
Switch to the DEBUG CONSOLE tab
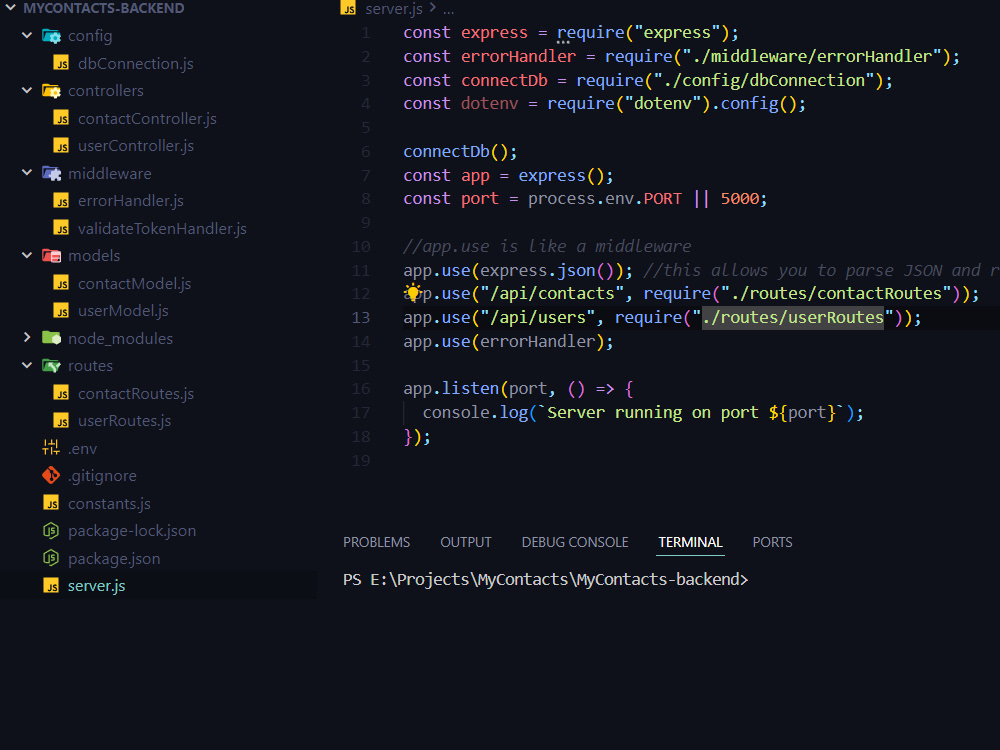click(x=575, y=542)
